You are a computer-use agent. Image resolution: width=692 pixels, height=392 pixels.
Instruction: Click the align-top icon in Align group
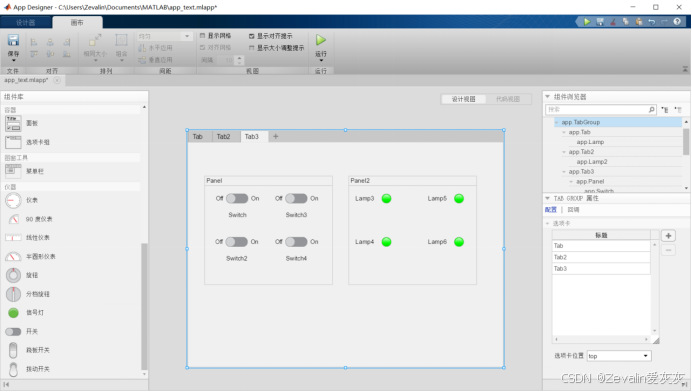[34, 54]
